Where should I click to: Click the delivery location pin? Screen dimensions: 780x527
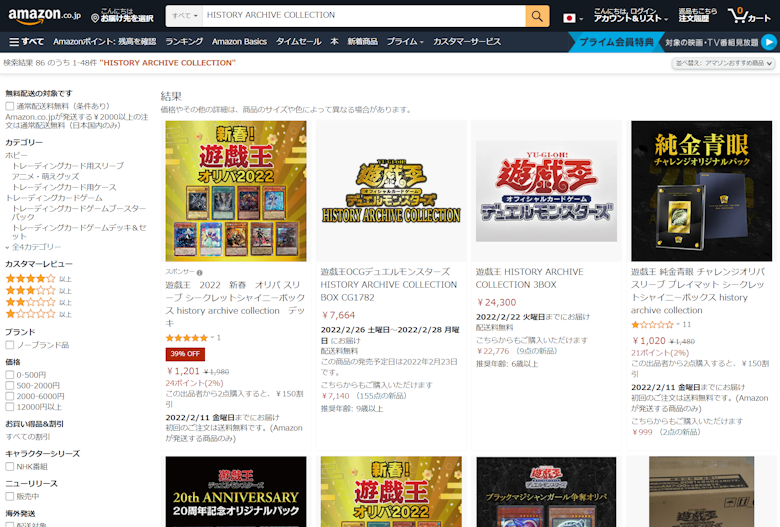tap(95, 18)
